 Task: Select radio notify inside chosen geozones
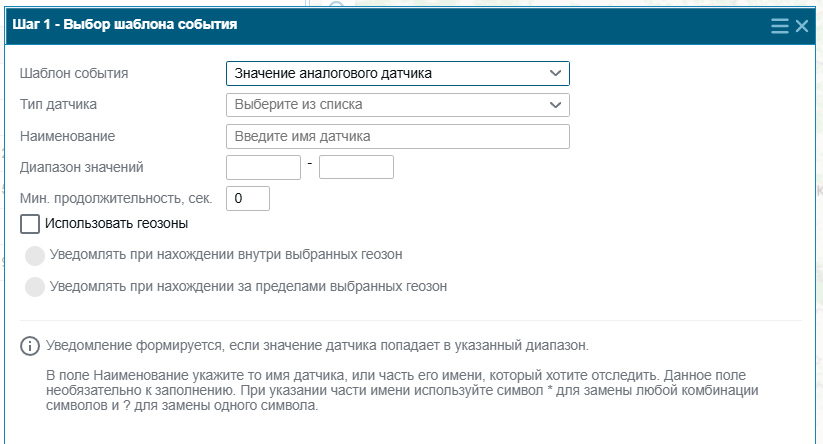[x=35, y=256]
